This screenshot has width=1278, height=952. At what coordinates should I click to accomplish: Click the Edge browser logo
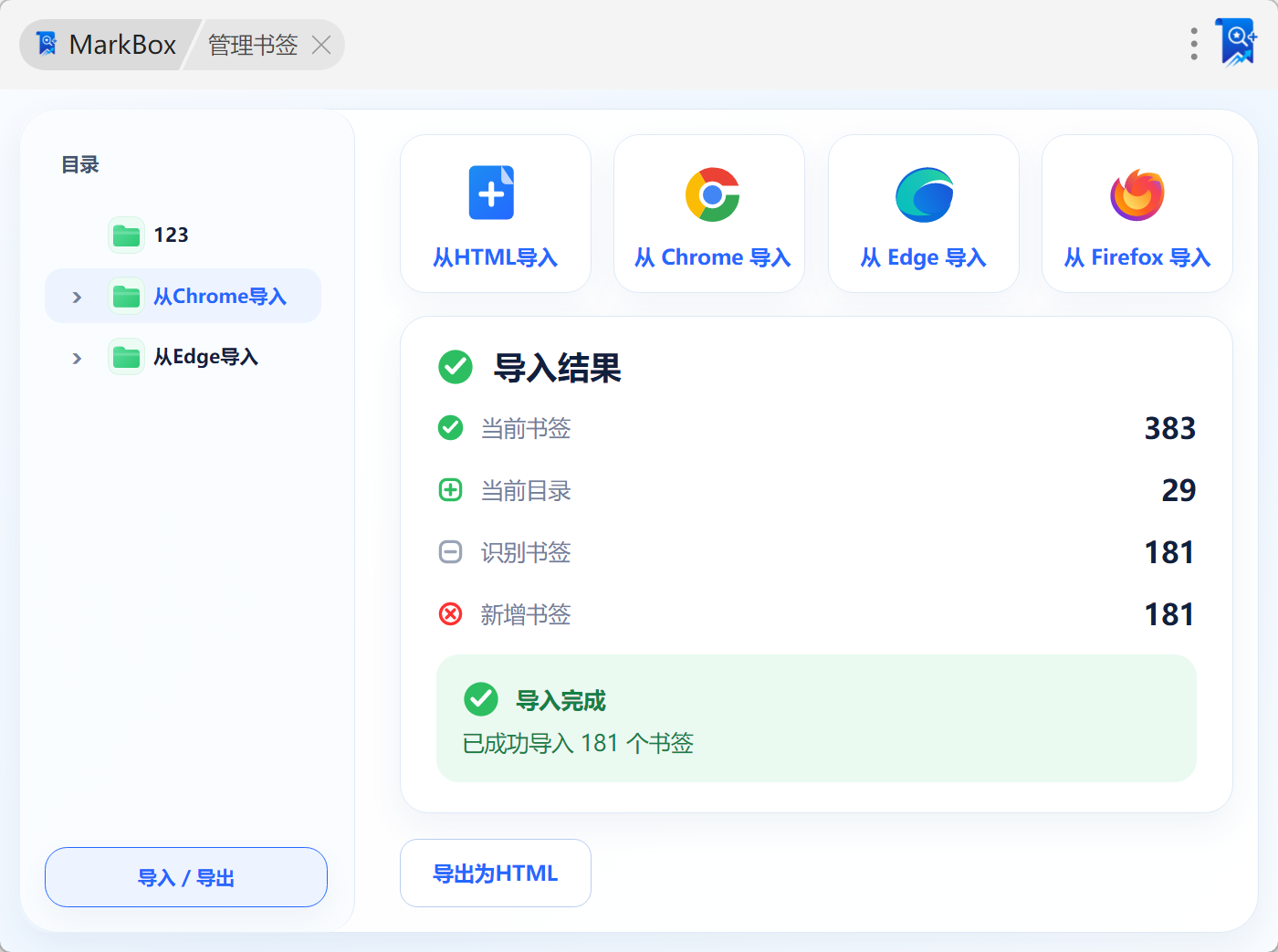pyautogui.click(x=925, y=194)
